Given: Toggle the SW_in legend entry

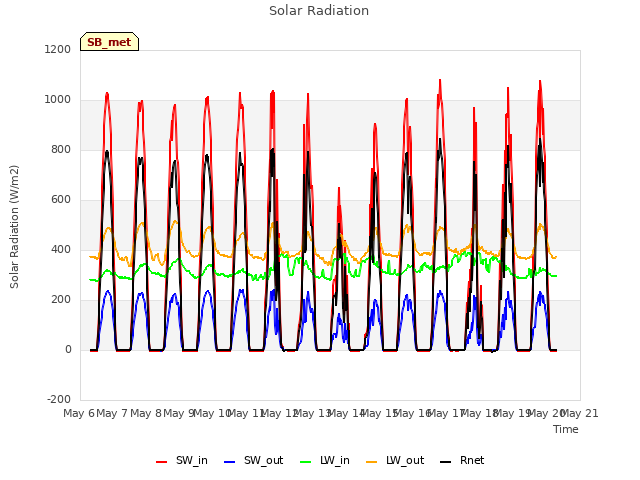Looking at the screenshot, I should pyautogui.click(x=182, y=460).
